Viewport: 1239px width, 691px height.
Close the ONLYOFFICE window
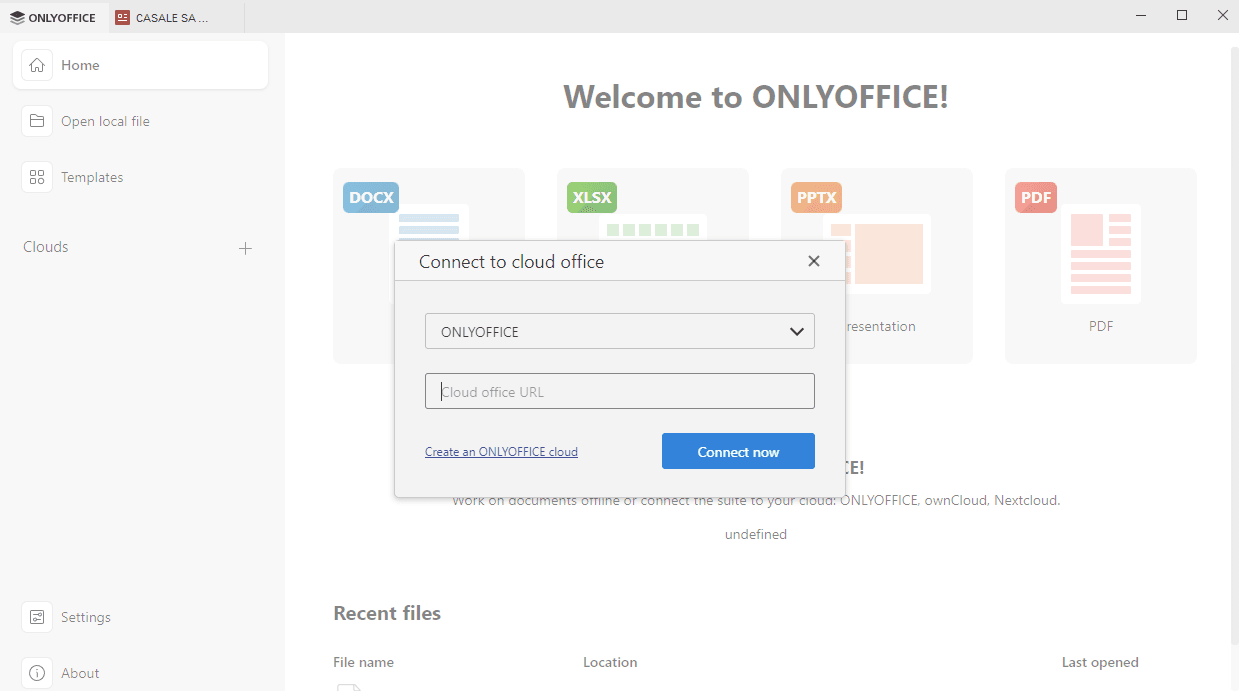1221,15
